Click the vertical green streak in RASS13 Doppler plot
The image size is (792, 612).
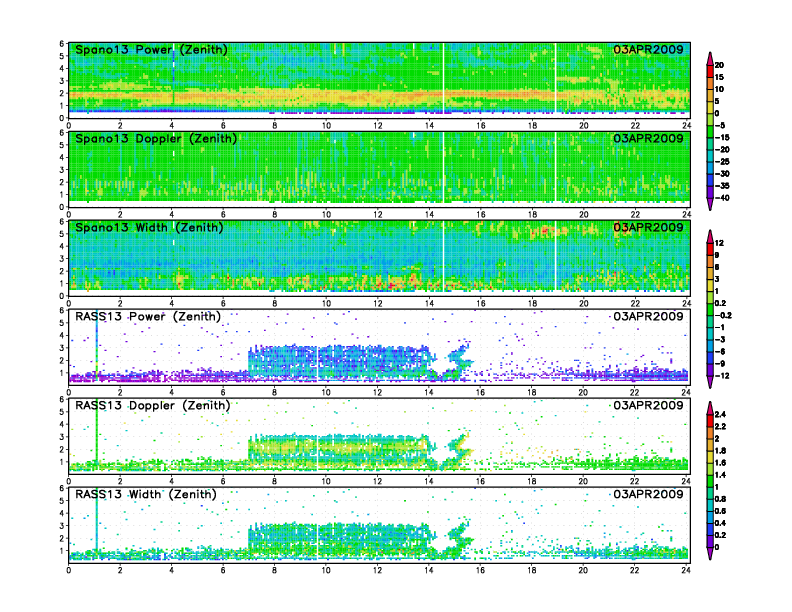96,434
